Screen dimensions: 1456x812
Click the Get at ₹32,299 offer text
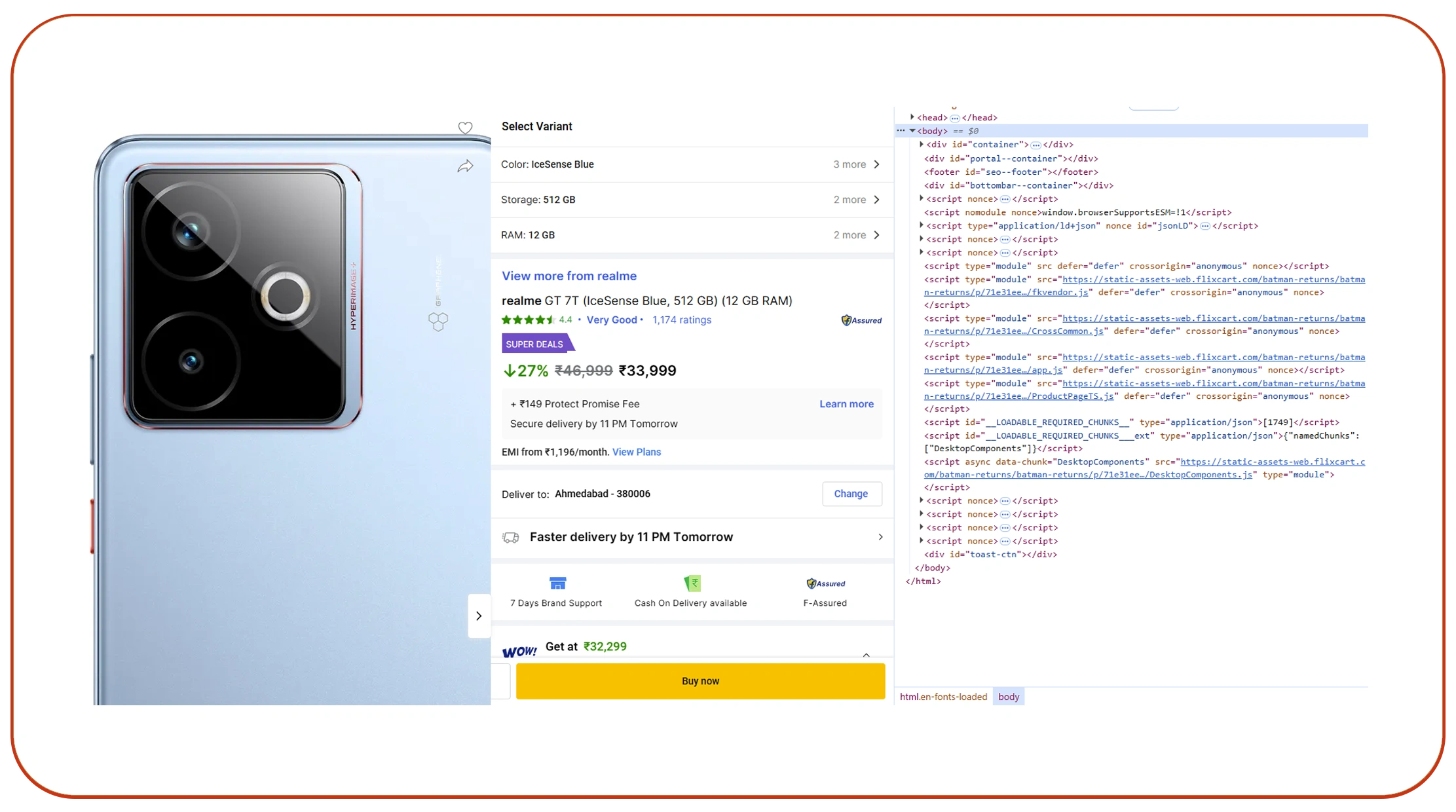coord(586,647)
